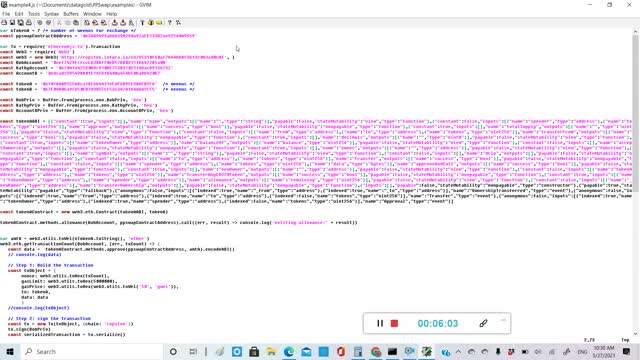The image size is (640, 360).
Task: Open the terminal window from taskbar
Action: tap(393, 351)
